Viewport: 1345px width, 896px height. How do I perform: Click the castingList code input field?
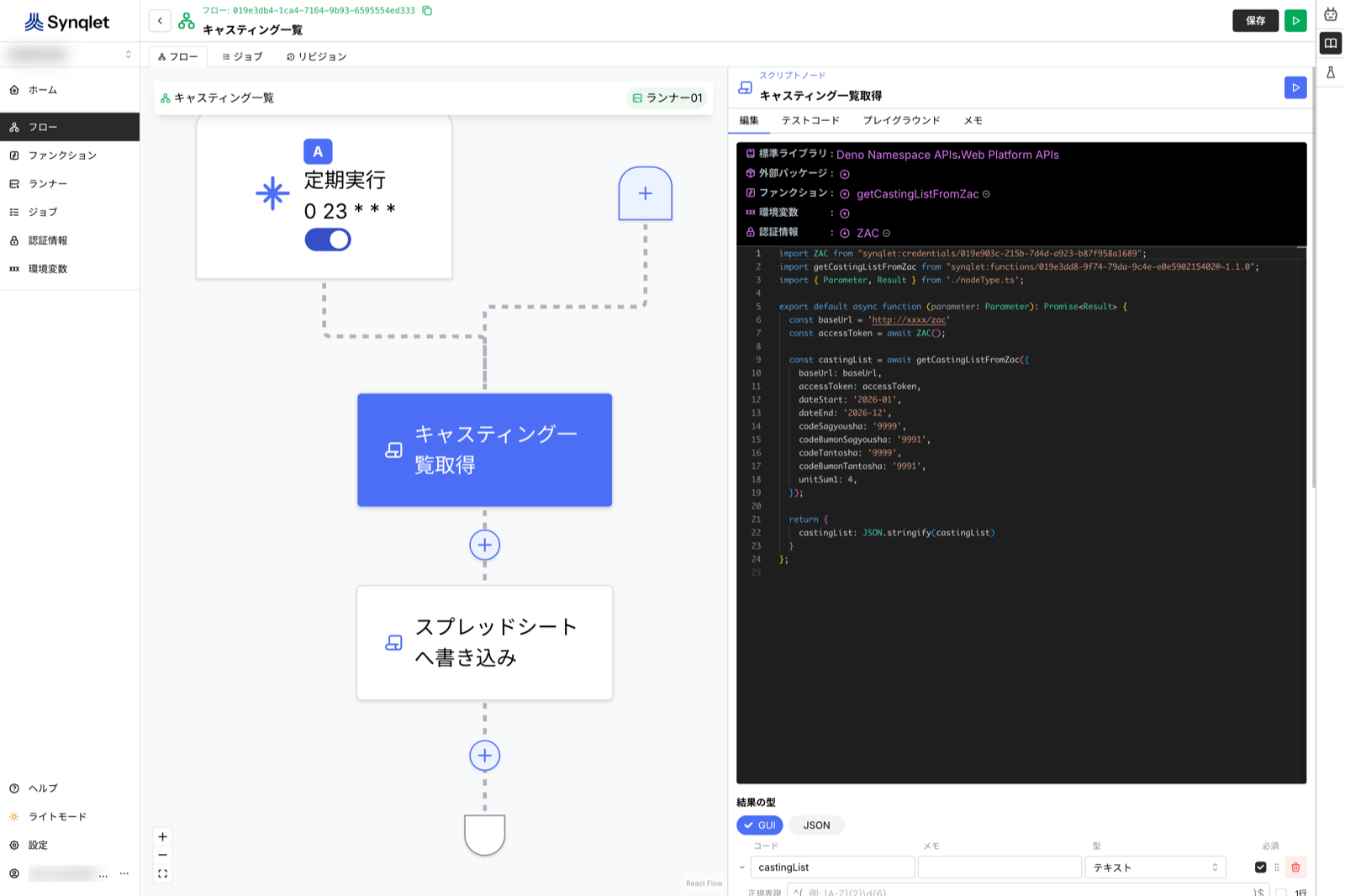[x=832, y=867]
